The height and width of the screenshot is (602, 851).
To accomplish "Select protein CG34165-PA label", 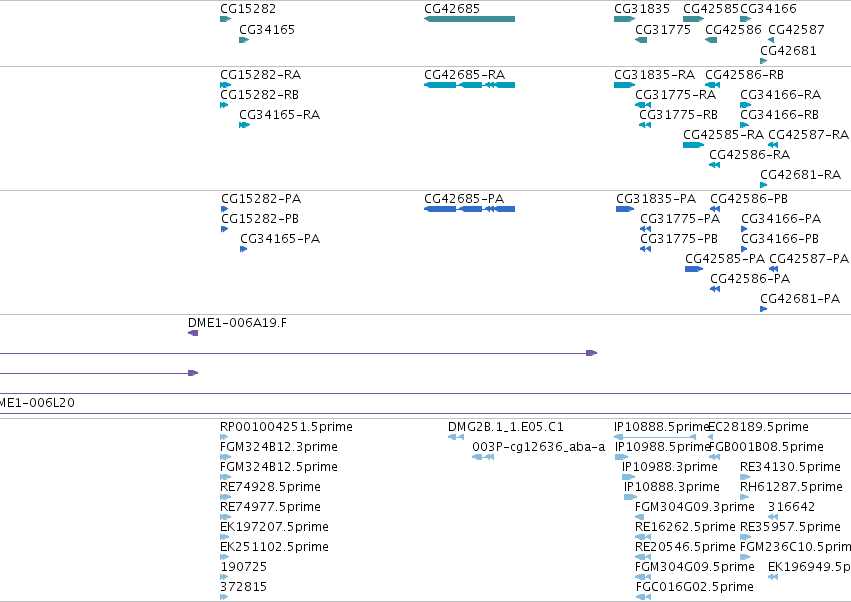I will [x=280, y=238].
